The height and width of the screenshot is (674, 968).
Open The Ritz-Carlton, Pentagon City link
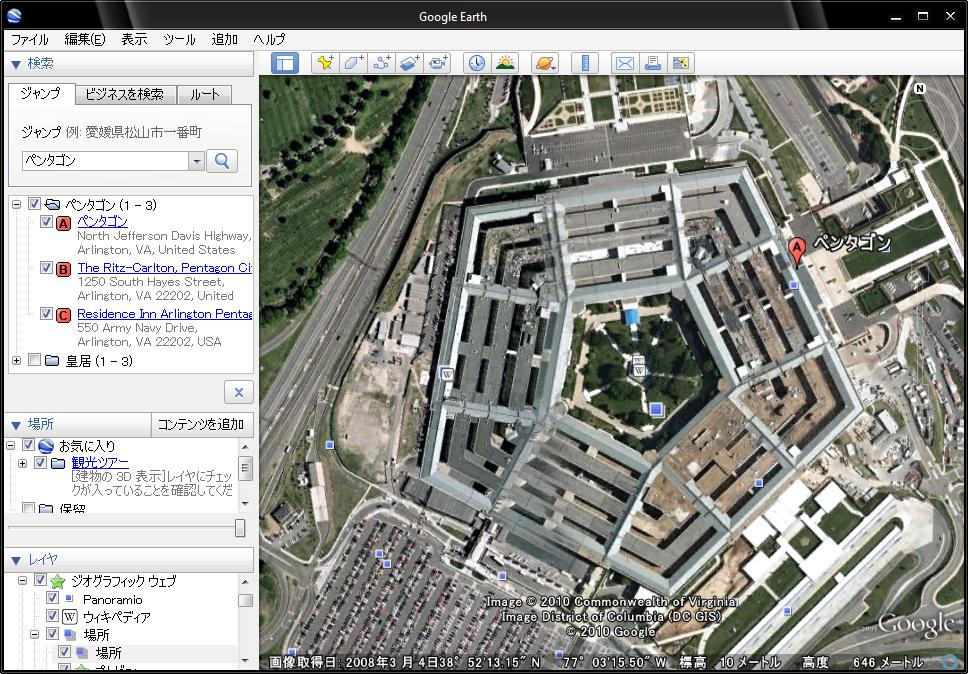(x=164, y=268)
